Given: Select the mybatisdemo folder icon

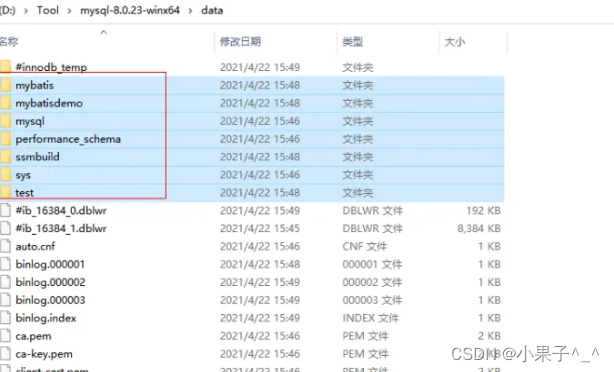Looking at the screenshot, I should pos(5,103).
